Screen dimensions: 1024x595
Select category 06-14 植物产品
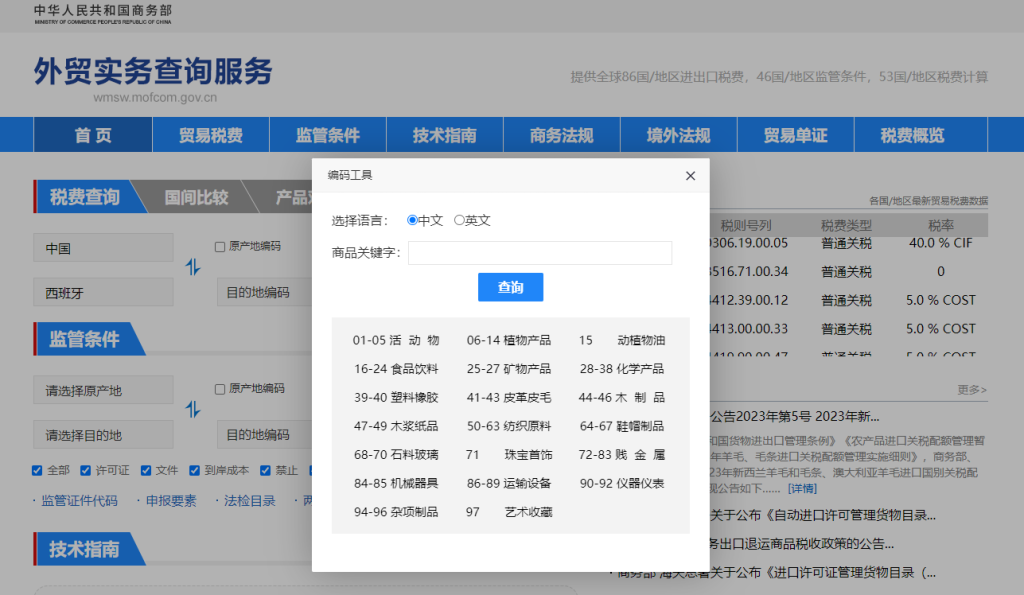point(509,340)
